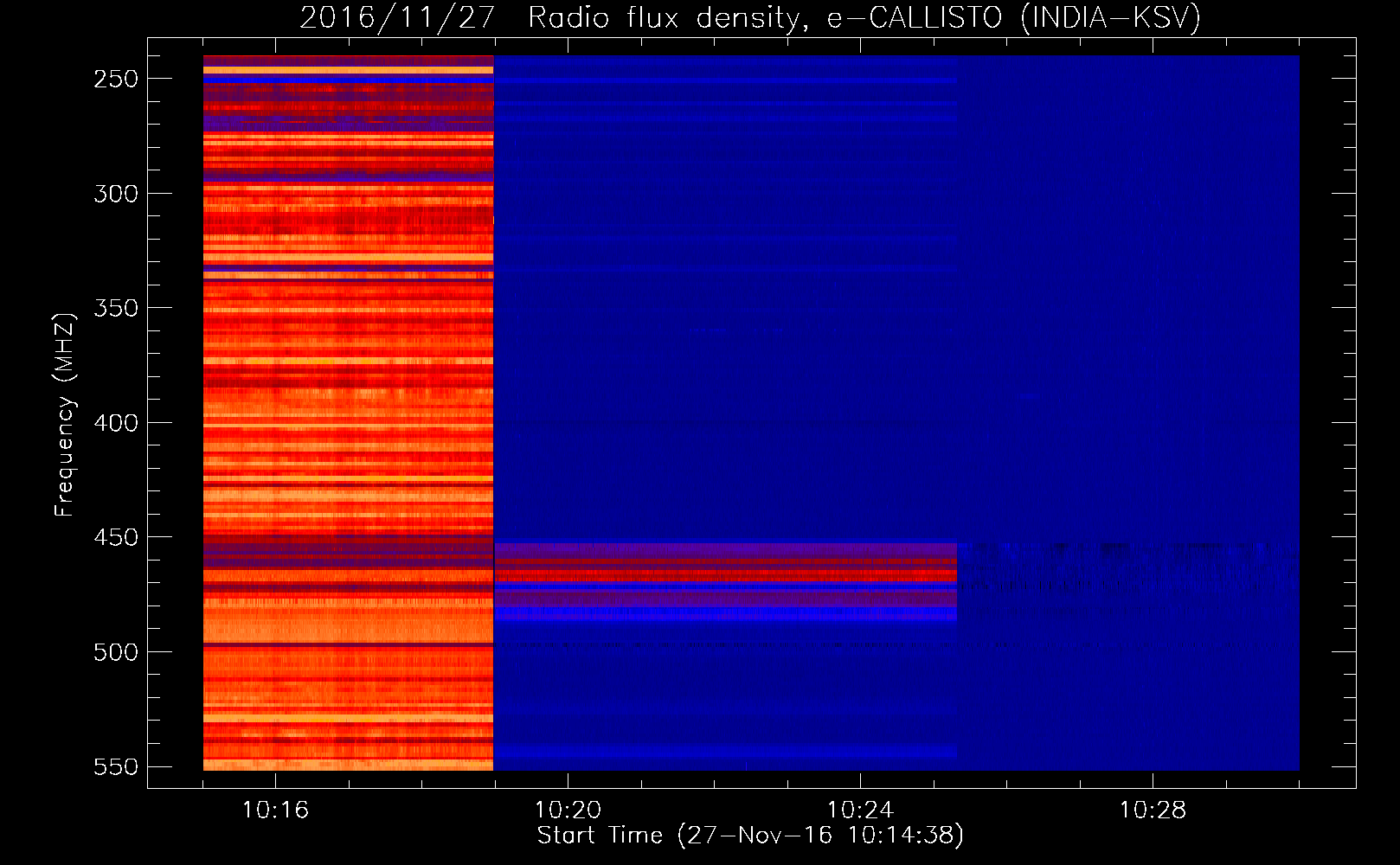Select the 350 frequency tick label
Screen dimensions: 1400x865
click(116, 308)
